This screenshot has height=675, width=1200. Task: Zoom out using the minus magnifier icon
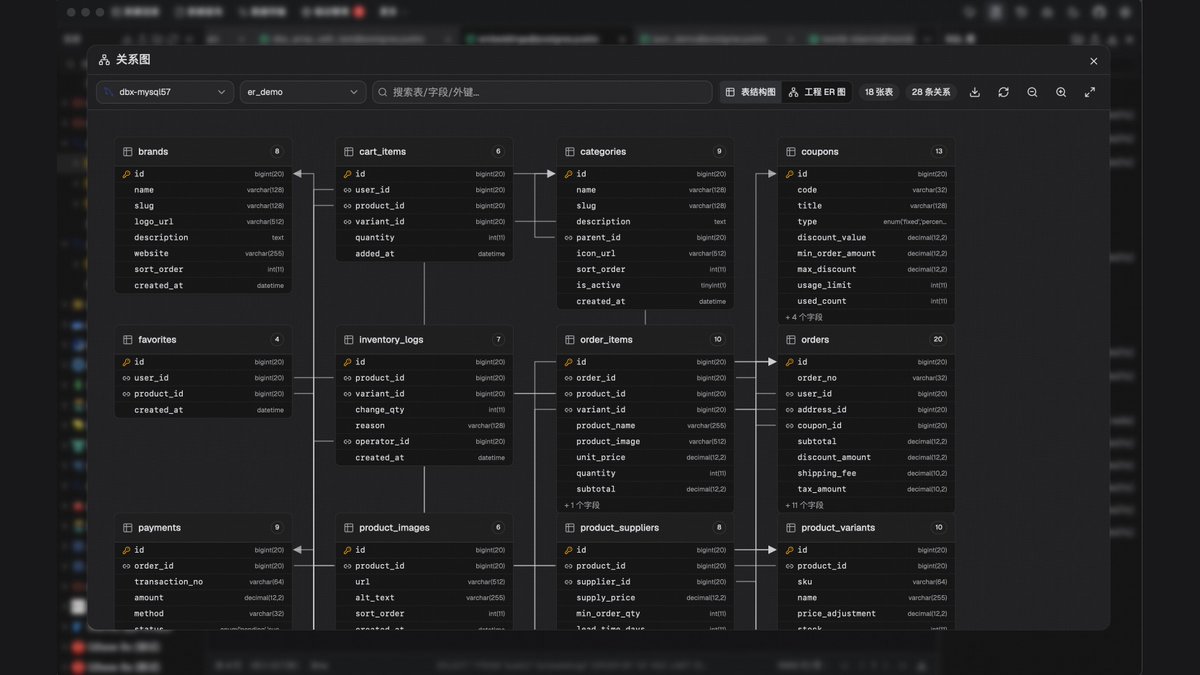tap(1032, 92)
